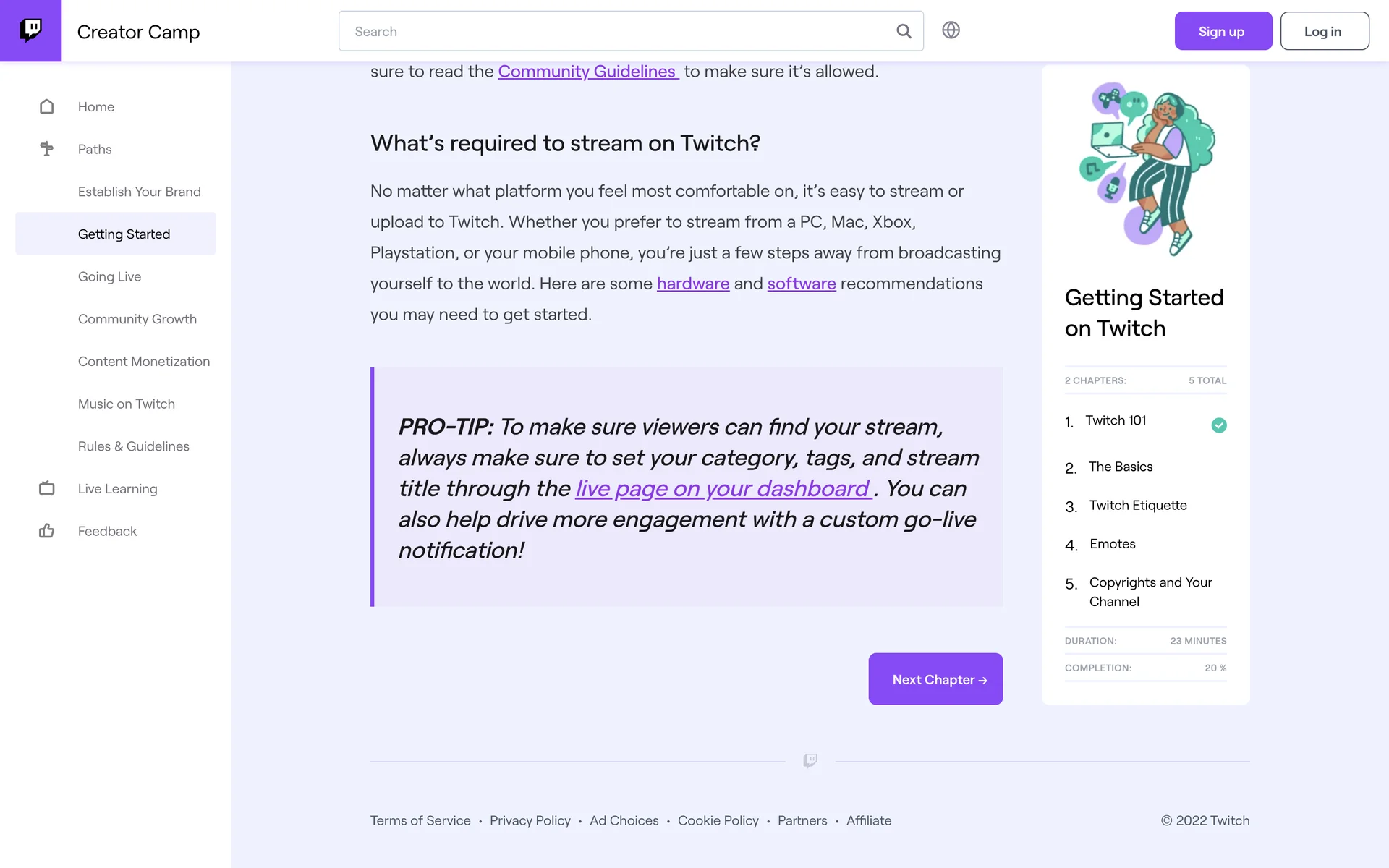
Task: Click the Home house icon
Action: [x=47, y=107]
